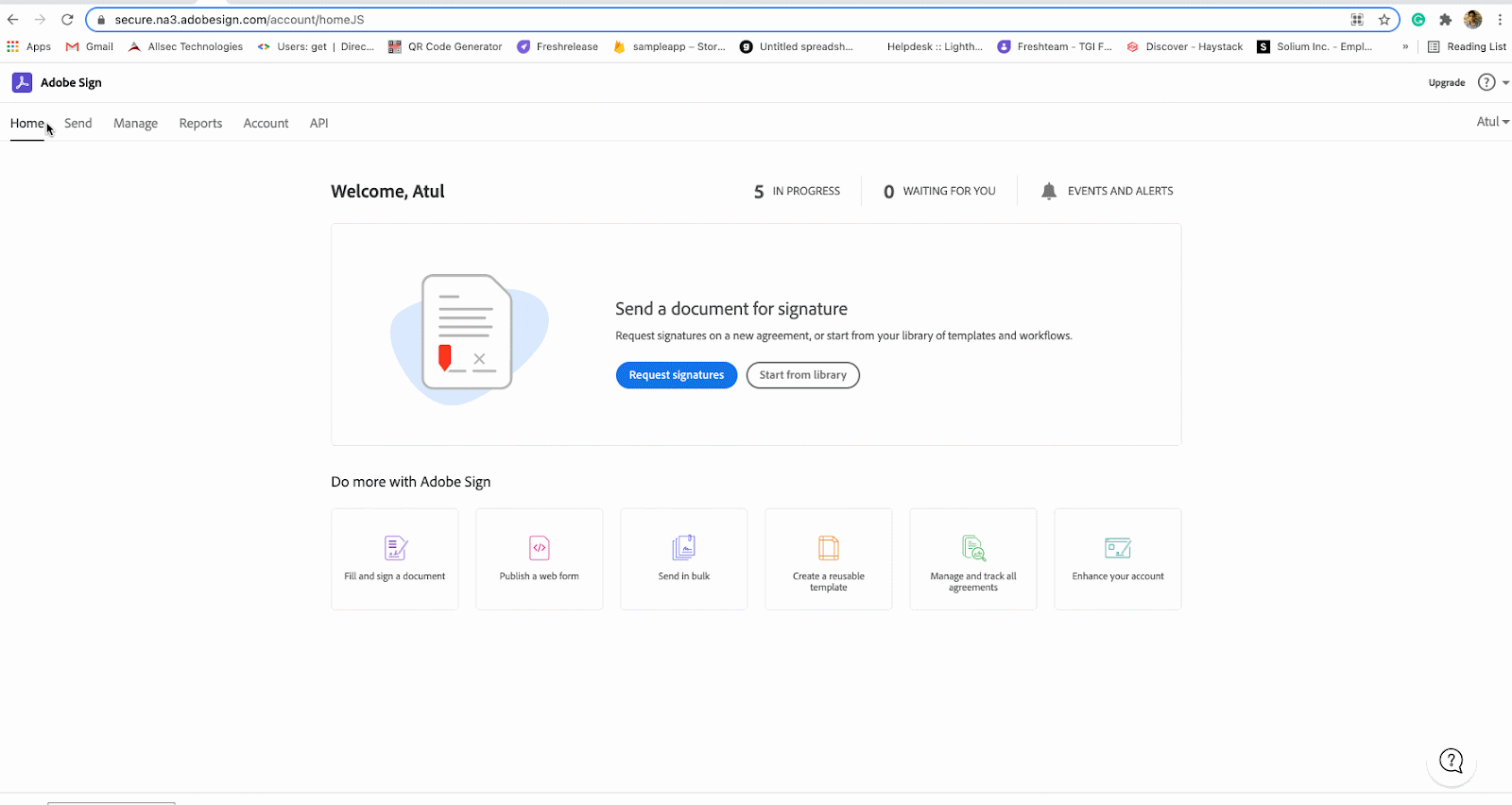Click the Events and Alerts bell icon
The width and height of the screenshot is (1512, 805).
pos(1049,191)
